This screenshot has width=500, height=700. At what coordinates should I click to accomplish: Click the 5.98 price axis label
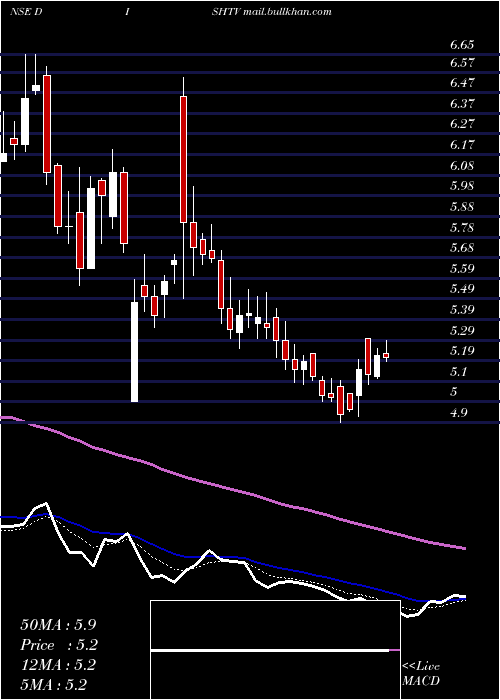(x=462, y=186)
